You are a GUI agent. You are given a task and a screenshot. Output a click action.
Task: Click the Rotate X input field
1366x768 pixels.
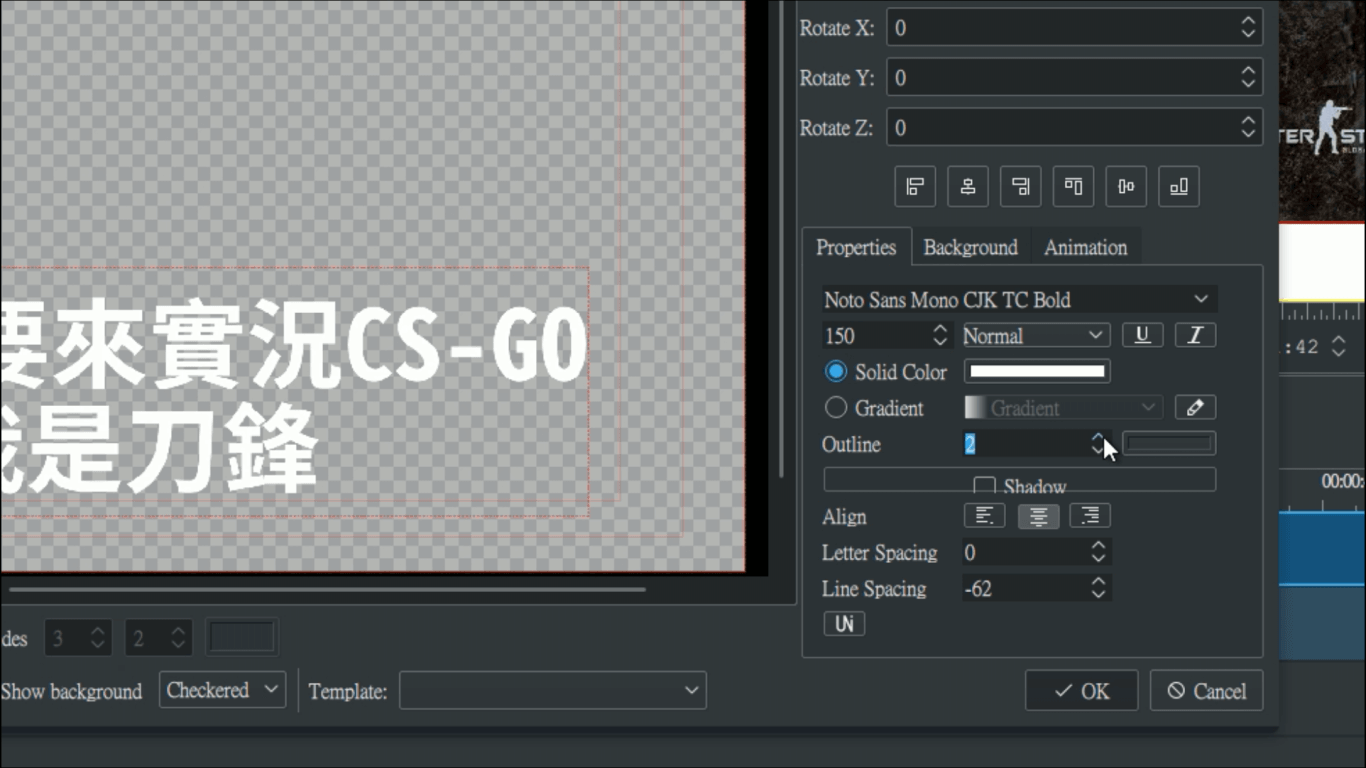[1074, 27]
